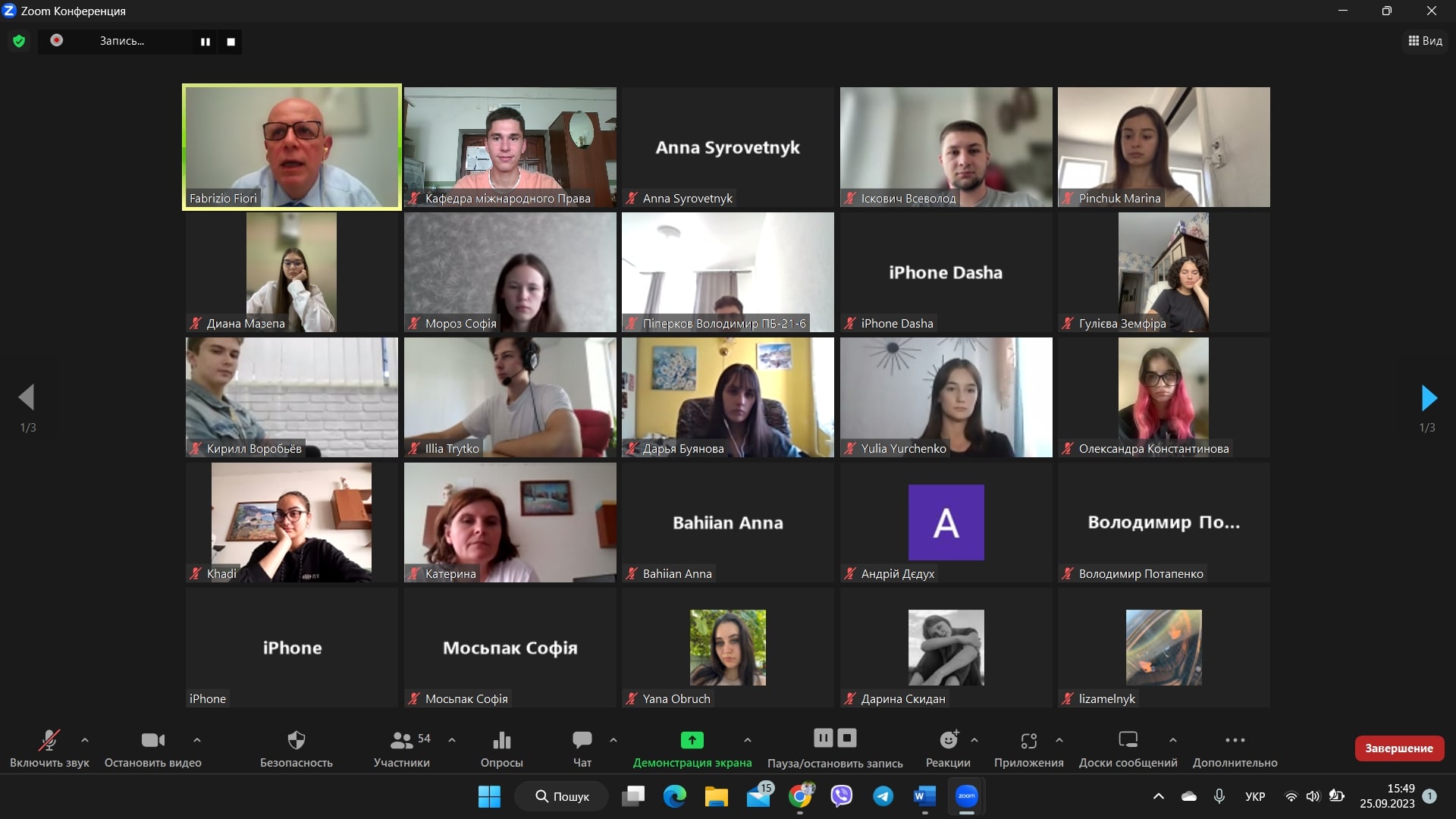Screen dimensions: 1456x819
Task: Open the Безопасность shield menu
Action: point(297,748)
